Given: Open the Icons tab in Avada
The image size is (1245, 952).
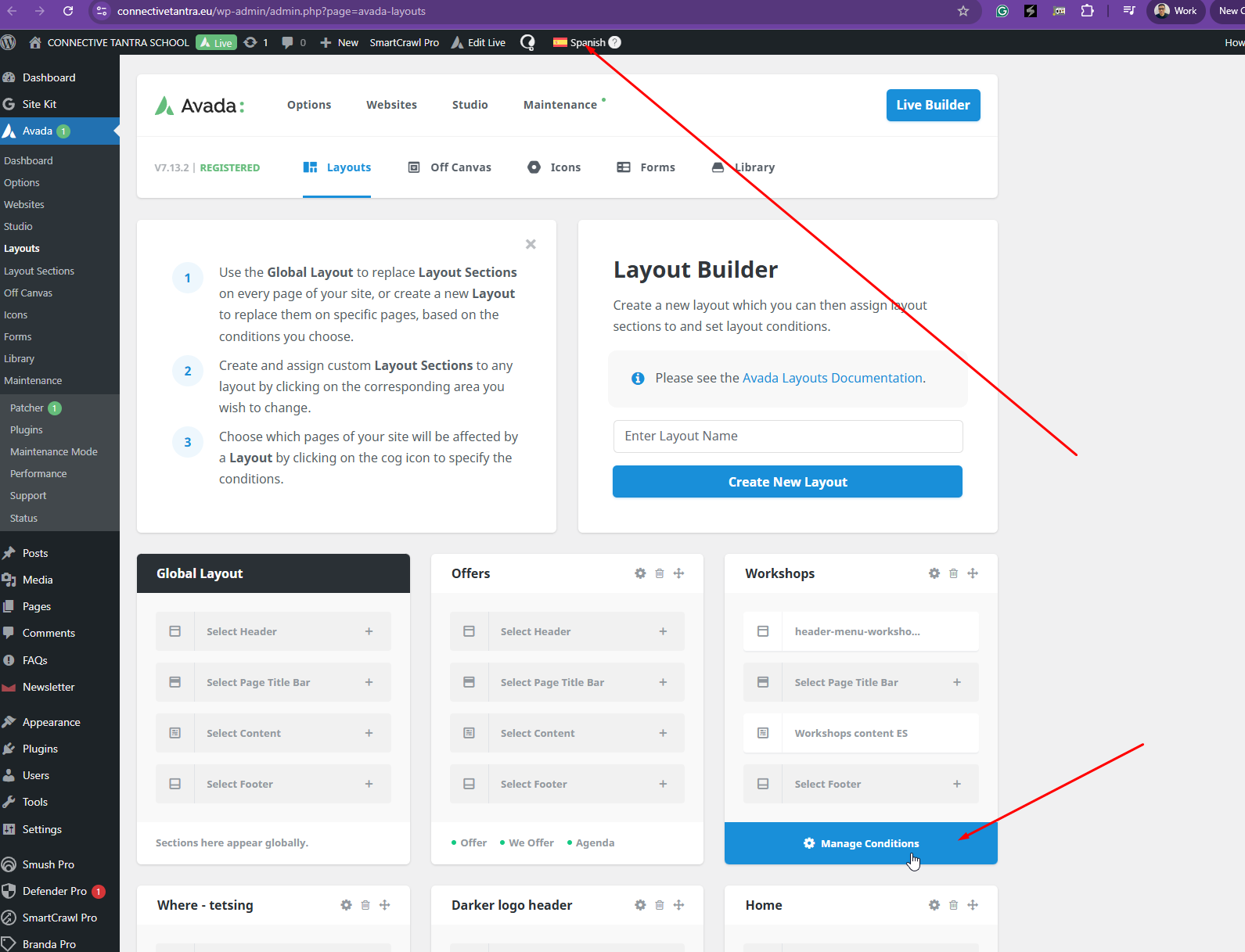Looking at the screenshot, I should coord(554,167).
